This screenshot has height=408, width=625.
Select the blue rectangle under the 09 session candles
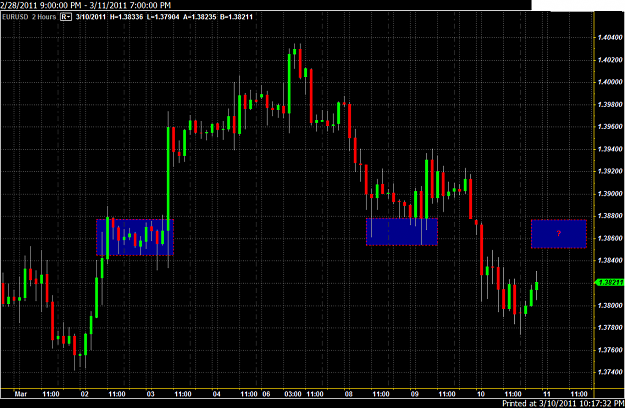point(402,231)
